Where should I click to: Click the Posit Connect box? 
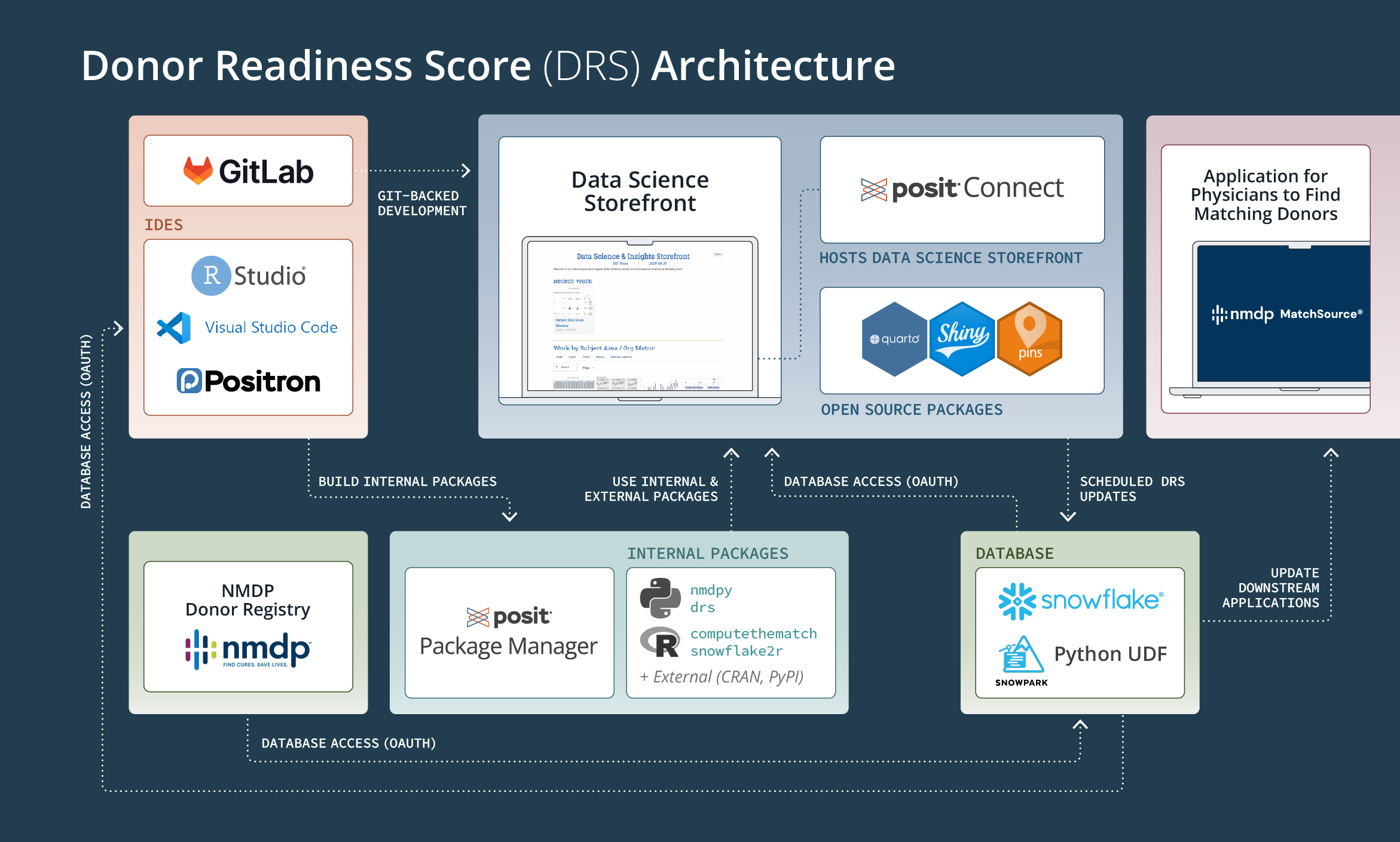(962, 189)
